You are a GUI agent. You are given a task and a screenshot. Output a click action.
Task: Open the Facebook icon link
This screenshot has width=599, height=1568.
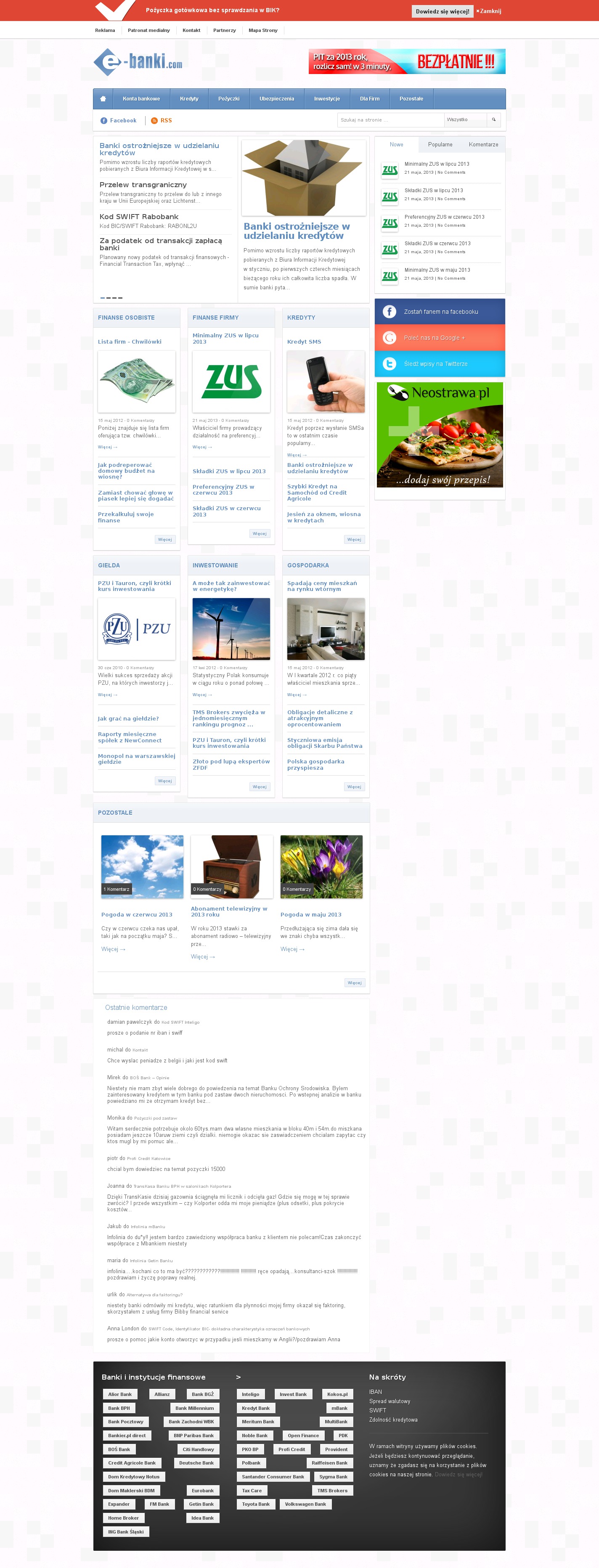[103, 121]
